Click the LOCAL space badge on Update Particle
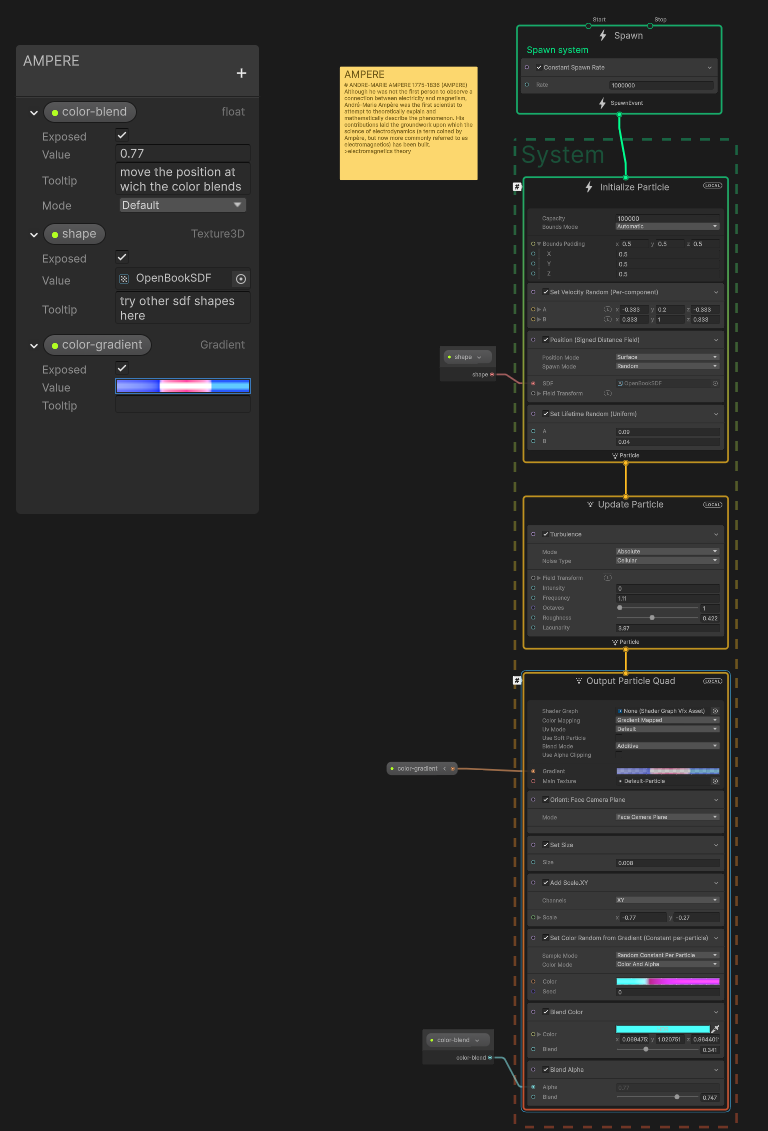Image resolution: width=768 pixels, height=1131 pixels. [x=712, y=504]
